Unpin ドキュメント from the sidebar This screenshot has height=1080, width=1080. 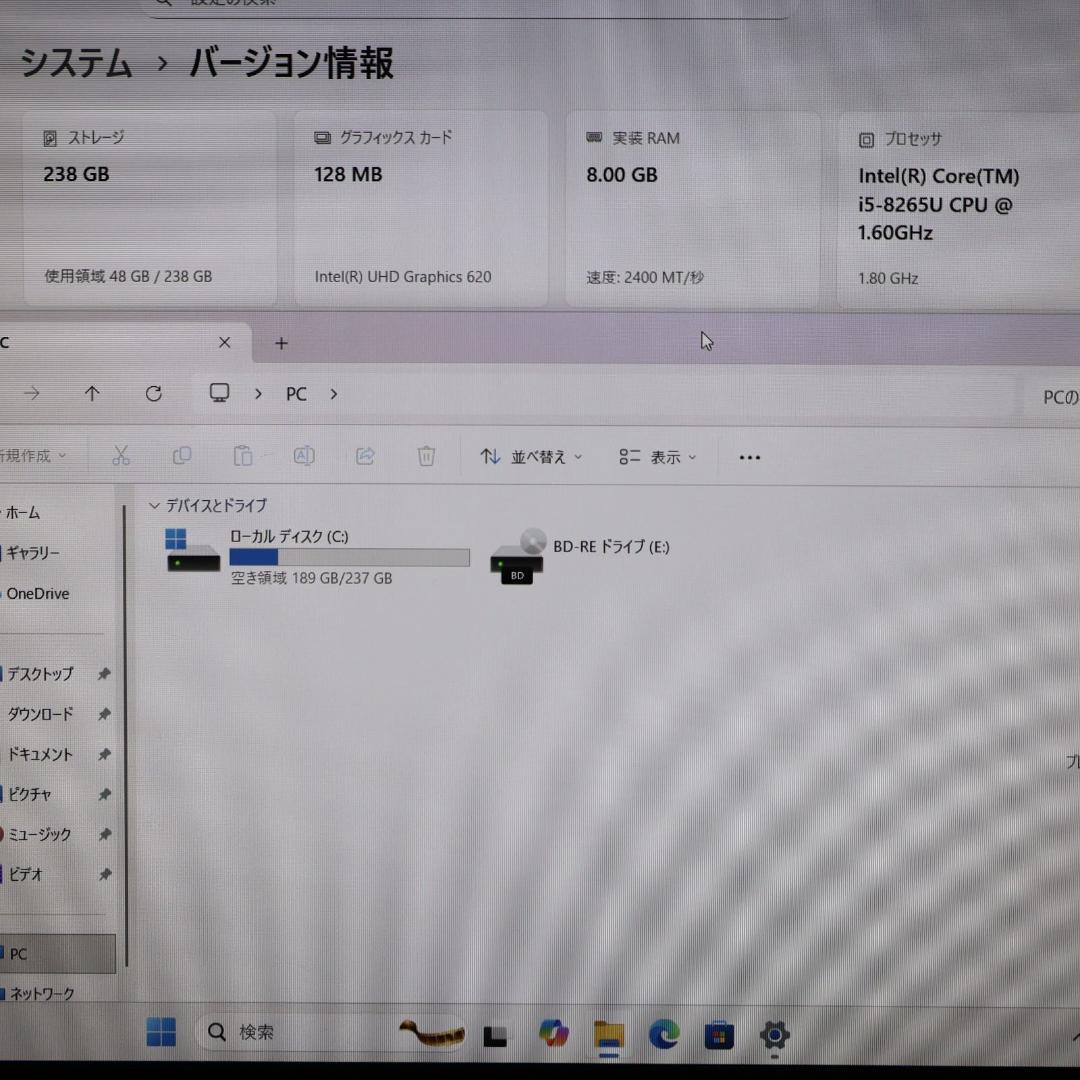coord(104,755)
